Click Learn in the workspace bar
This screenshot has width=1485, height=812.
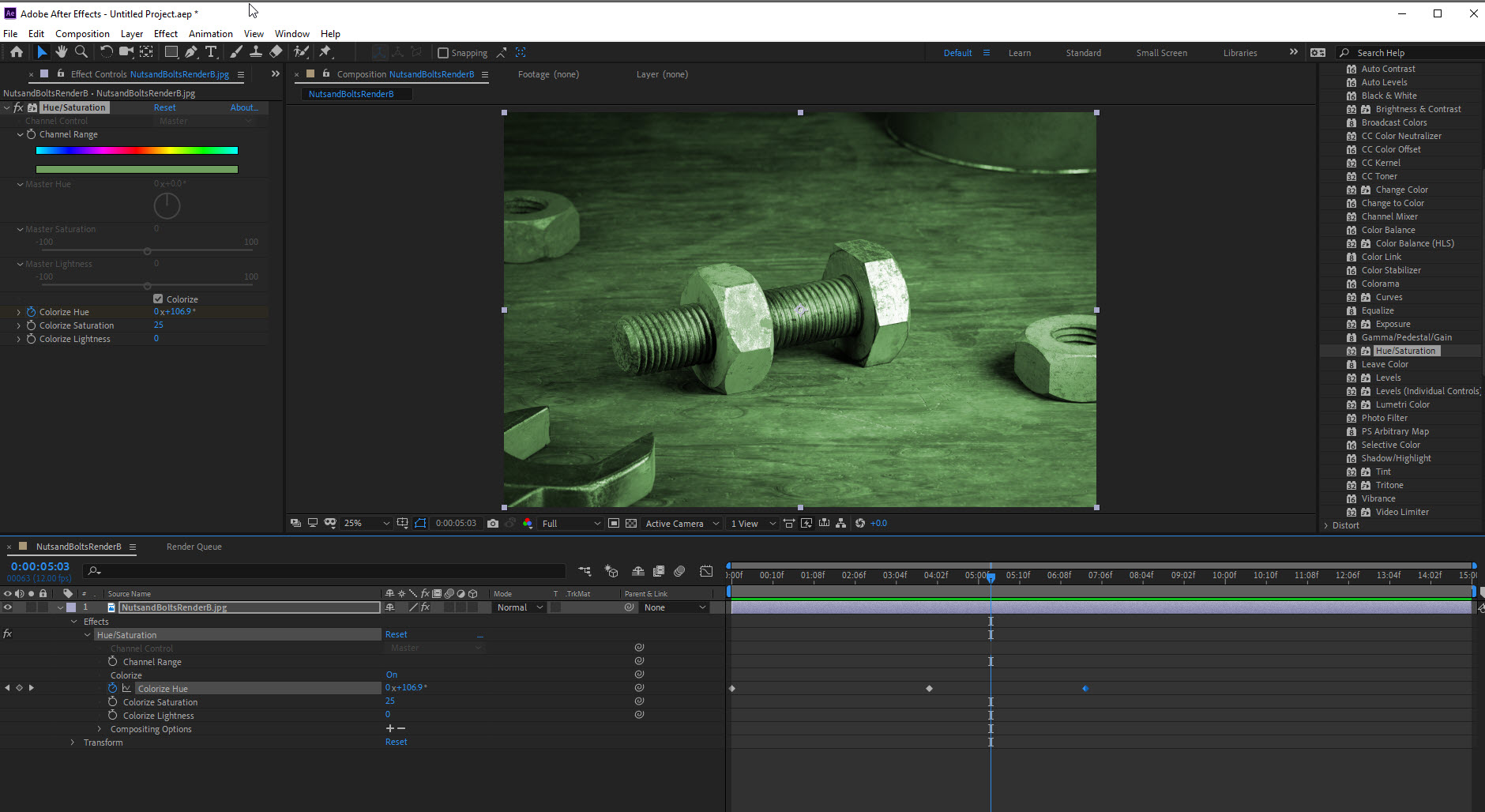click(x=1019, y=52)
